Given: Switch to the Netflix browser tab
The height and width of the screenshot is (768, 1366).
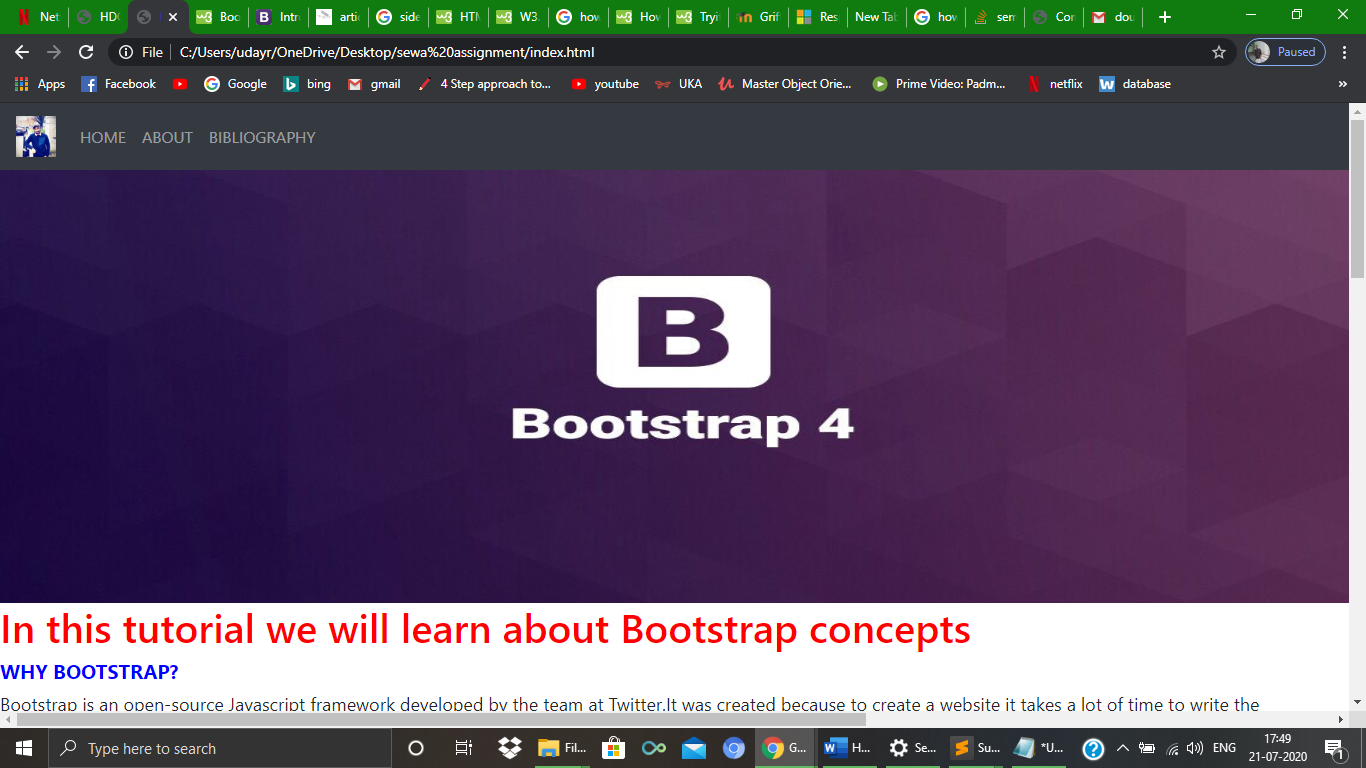Looking at the screenshot, I should pyautogui.click(x=38, y=17).
